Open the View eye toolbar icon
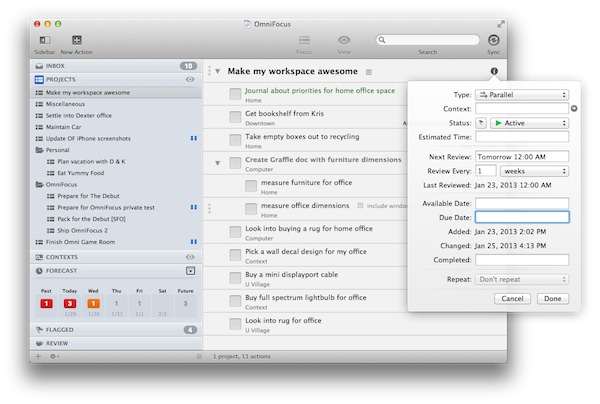The height and width of the screenshot is (404, 600). 344,40
